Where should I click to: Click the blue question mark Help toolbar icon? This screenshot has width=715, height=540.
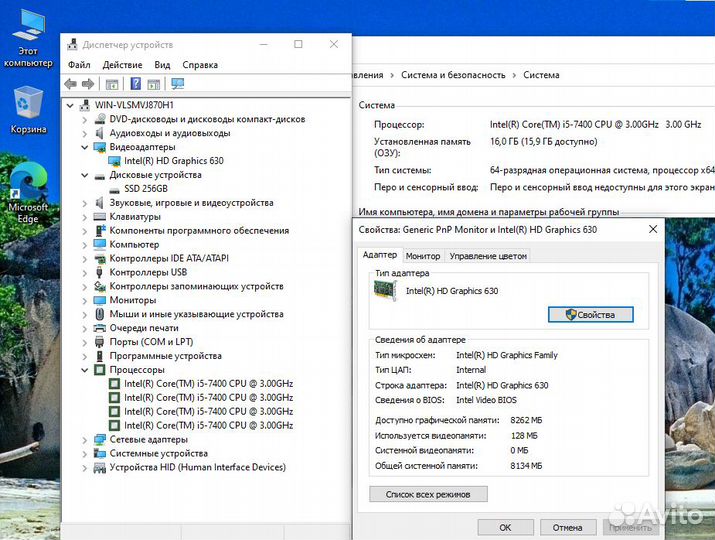[x=135, y=83]
